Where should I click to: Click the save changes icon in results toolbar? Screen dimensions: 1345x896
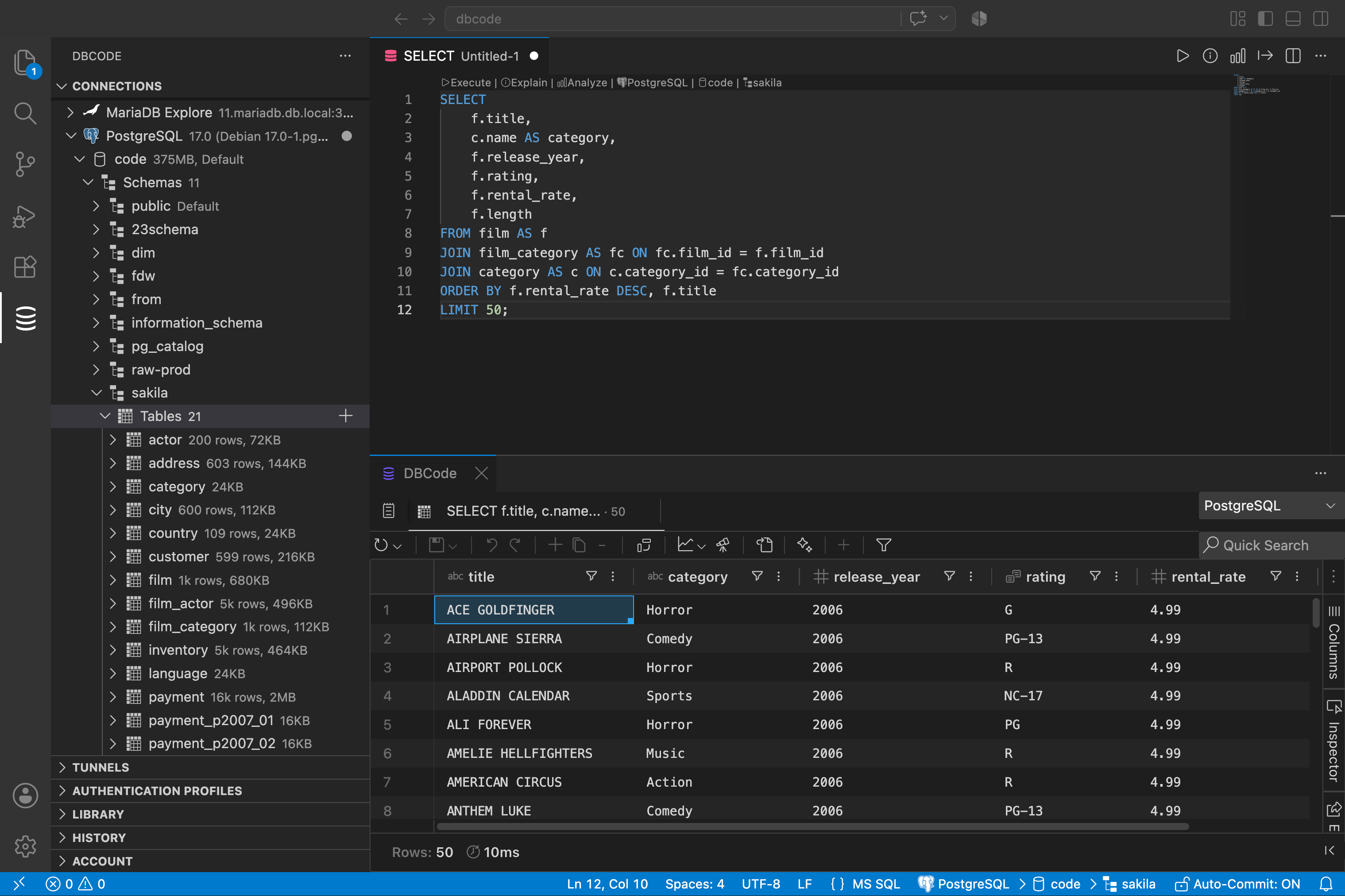pyautogui.click(x=437, y=545)
